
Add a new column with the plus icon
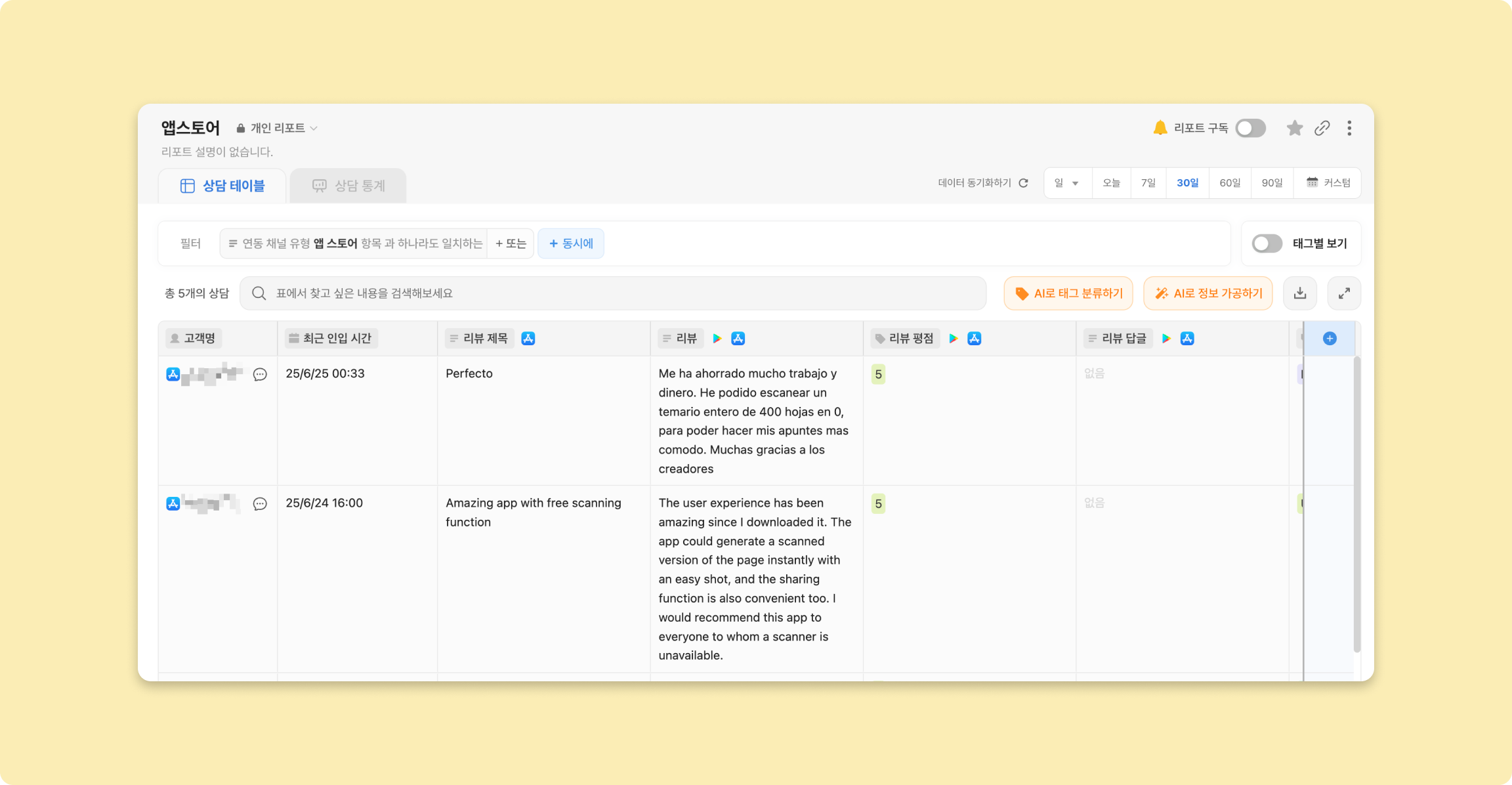click(1330, 339)
